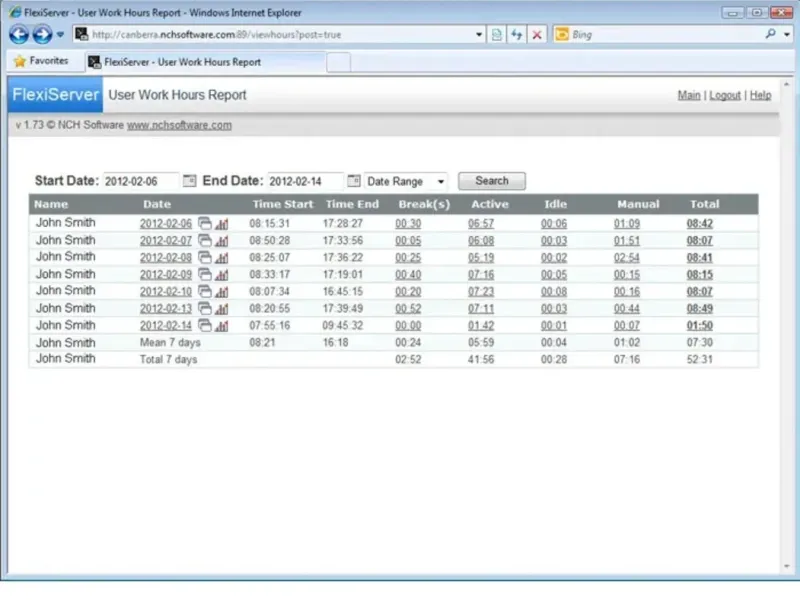Viewport: 800px width, 600px height.
Task: Select time start 08:15:31 cell
Action: click(269, 223)
